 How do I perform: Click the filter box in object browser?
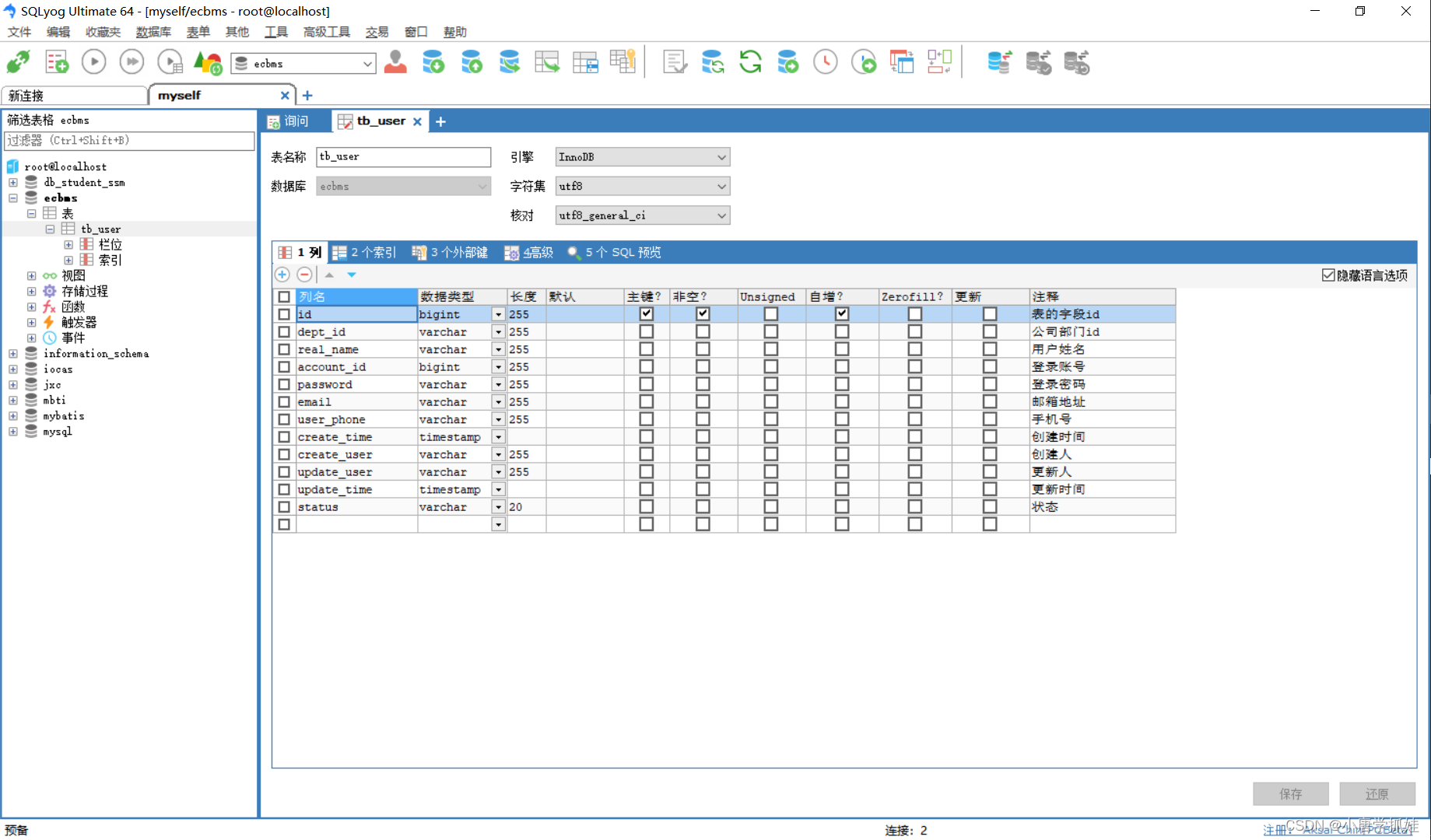(129, 141)
